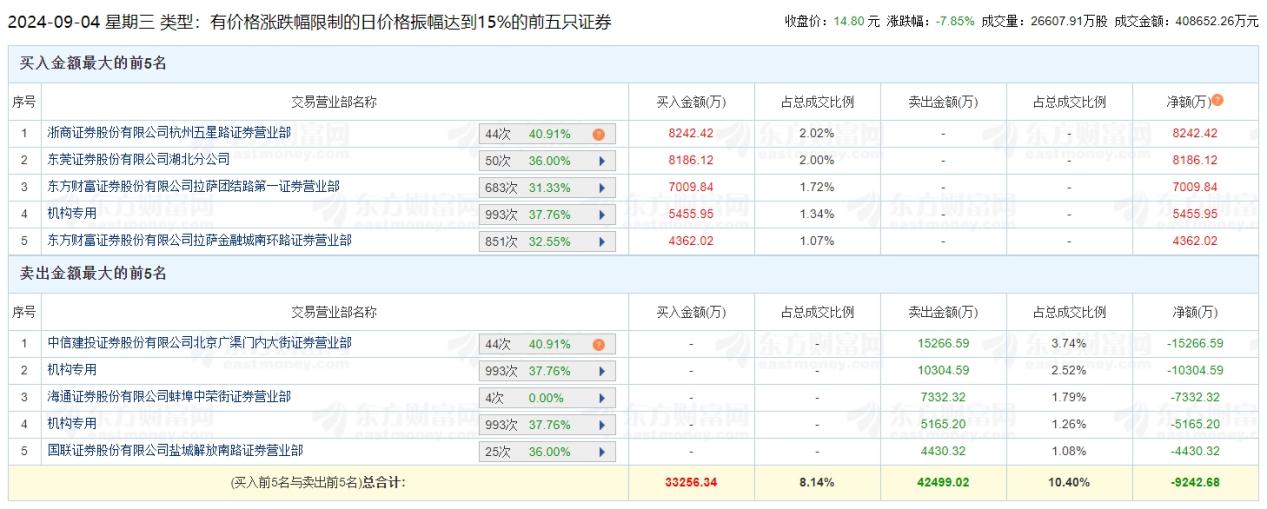Open 海通证券蚌埠中荣街证券营业部 link
The height and width of the screenshot is (509, 1267).
(x=169, y=396)
